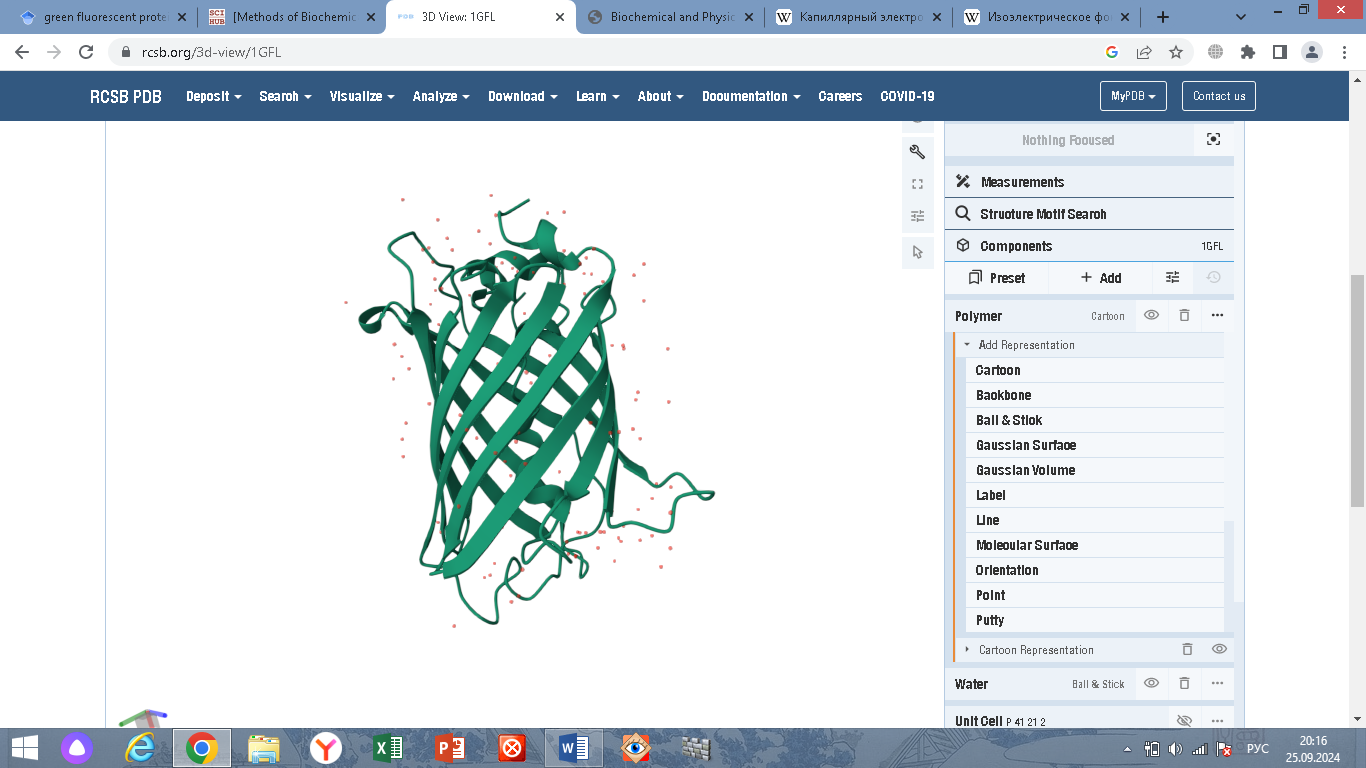
Task: Open the wrench settings tool in viewer
Action: [x=917, y=152]
